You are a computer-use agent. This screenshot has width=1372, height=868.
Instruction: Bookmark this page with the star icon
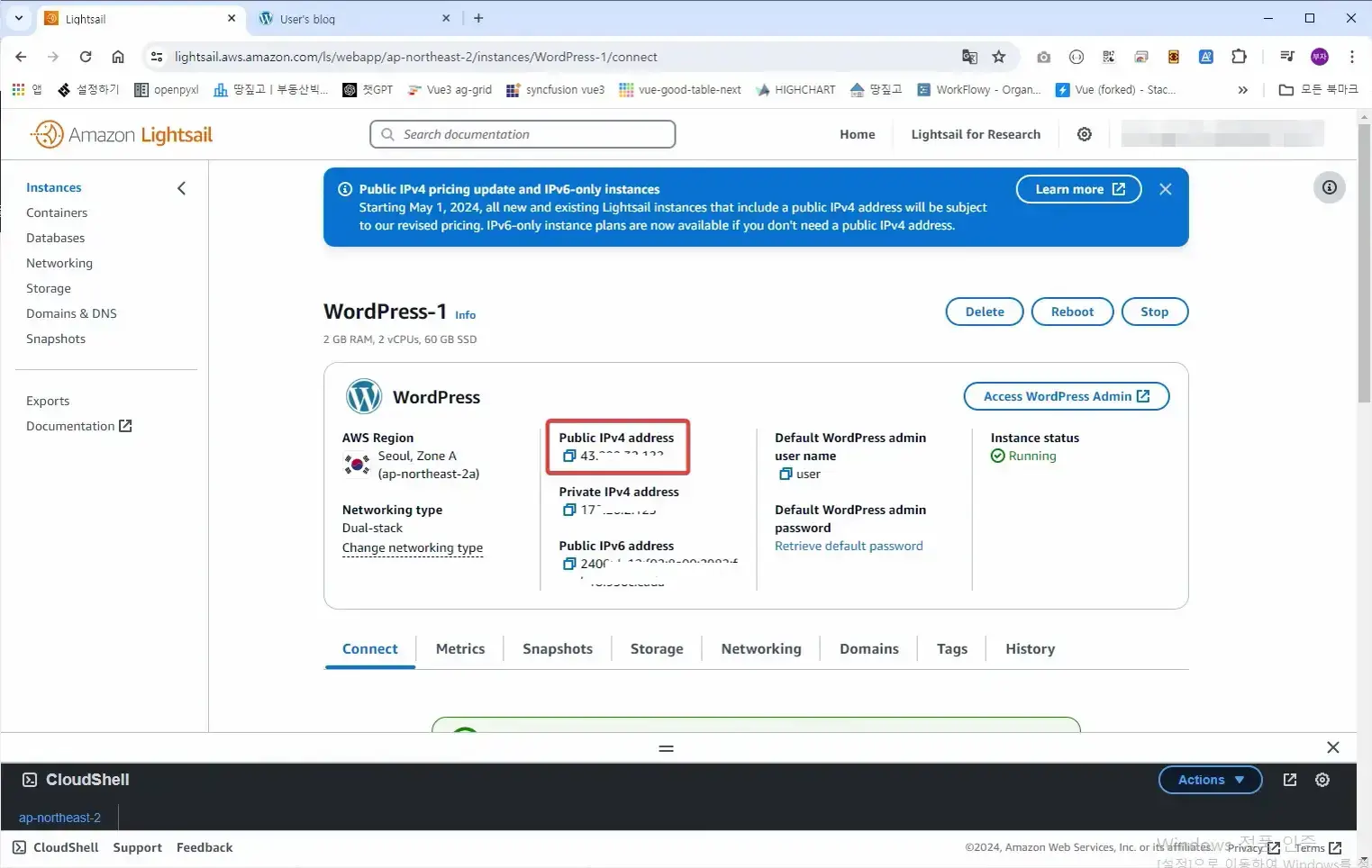point(999,57)
